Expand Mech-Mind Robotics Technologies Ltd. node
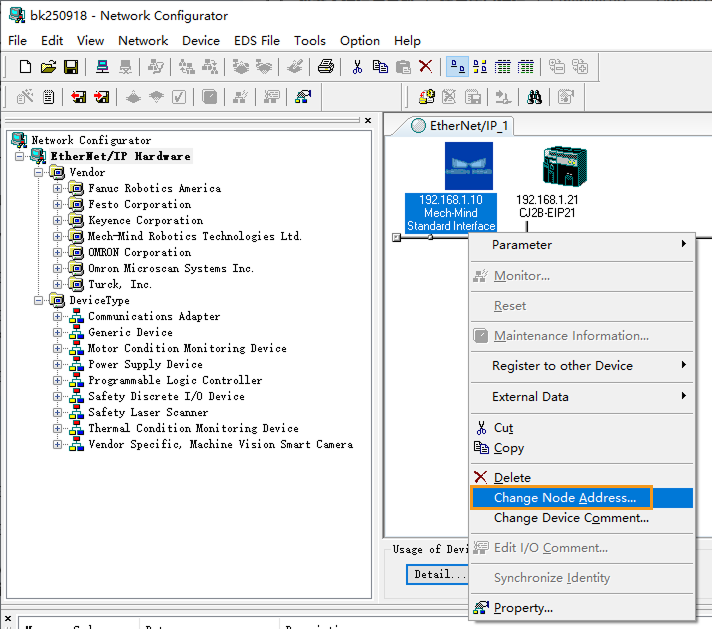 point(57,236)
